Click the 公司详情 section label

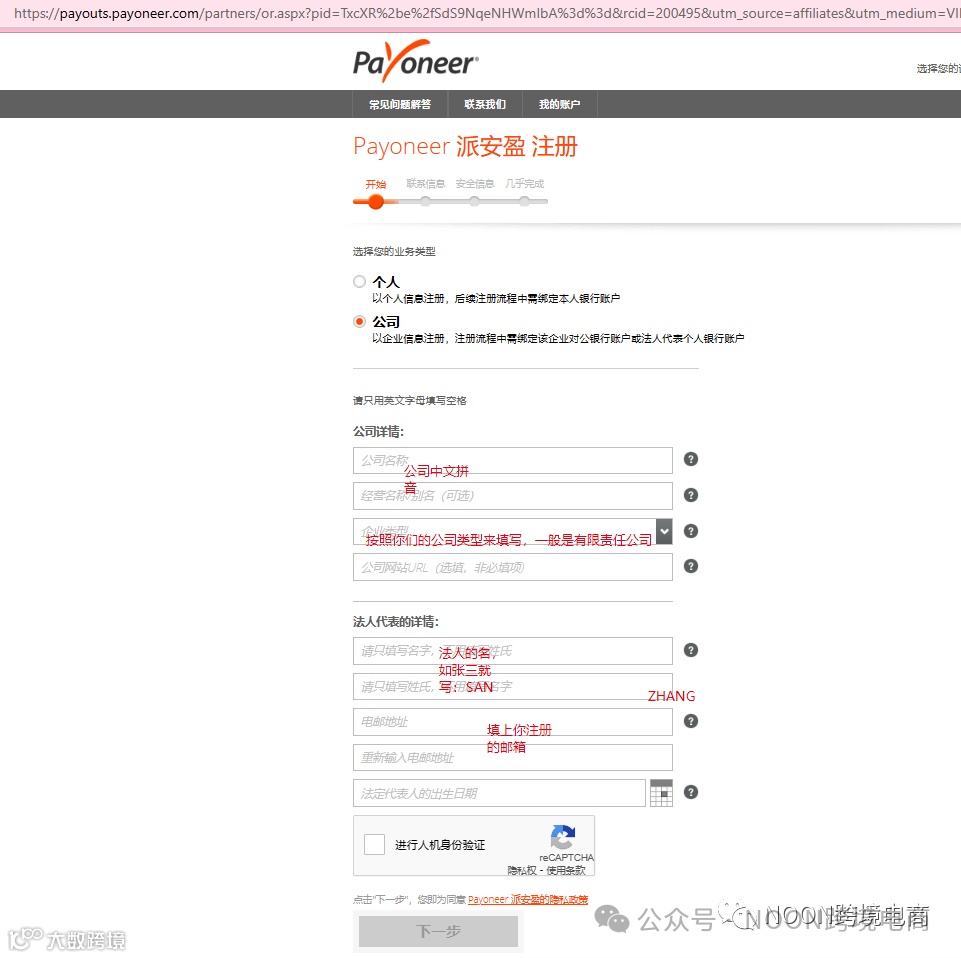coord(378,431)
